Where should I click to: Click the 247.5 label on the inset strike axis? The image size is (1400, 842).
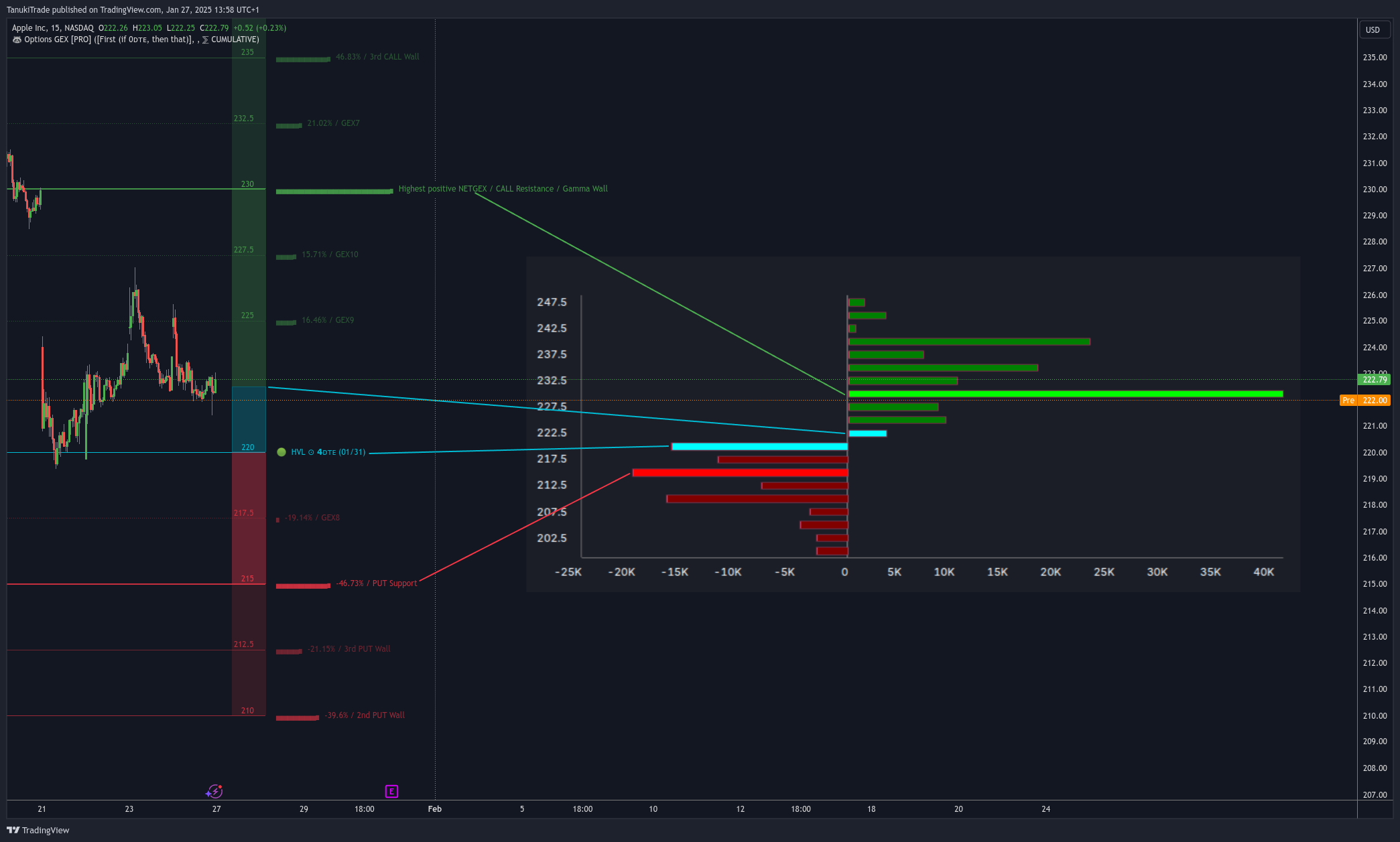(552, 302)
